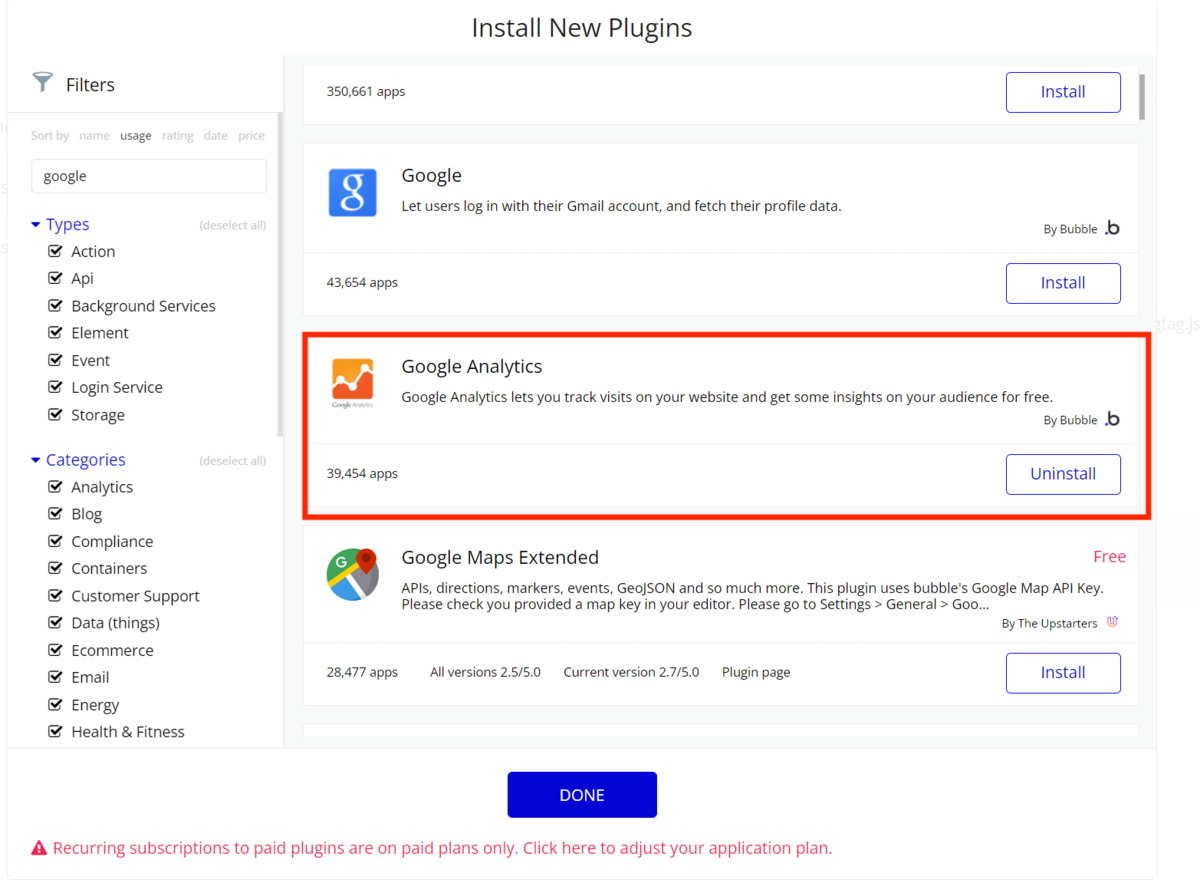Install the 350,661 apps plugin
The image size is (1200, 883).
(x=1063, y=92)
